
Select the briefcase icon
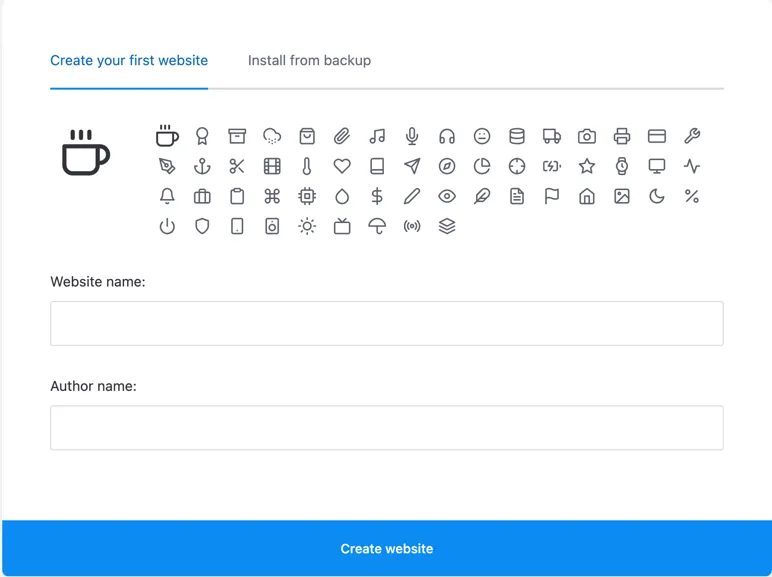coord(202,196)
